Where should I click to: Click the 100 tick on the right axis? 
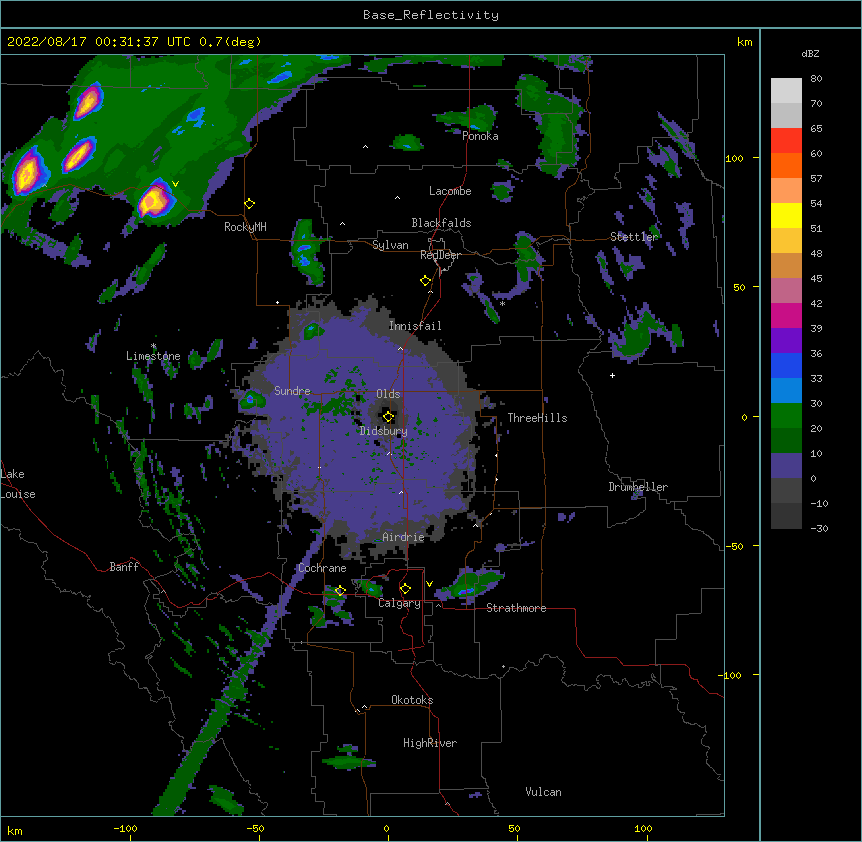(x=734, y=158)
